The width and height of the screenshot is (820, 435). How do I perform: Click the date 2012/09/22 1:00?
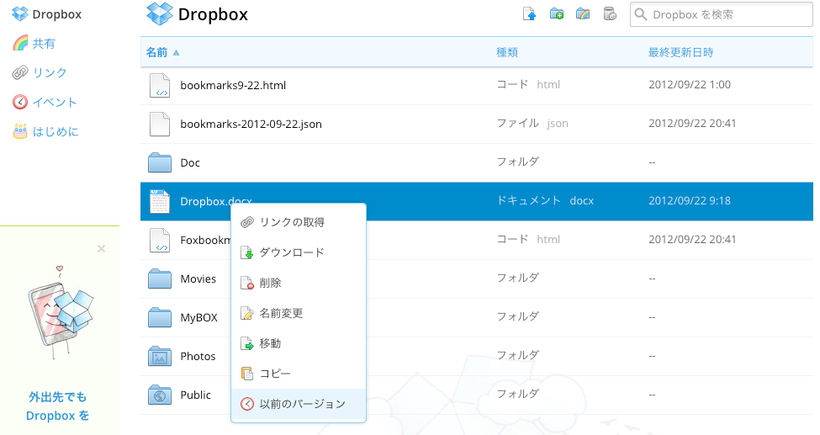click(x=689, y=85)
